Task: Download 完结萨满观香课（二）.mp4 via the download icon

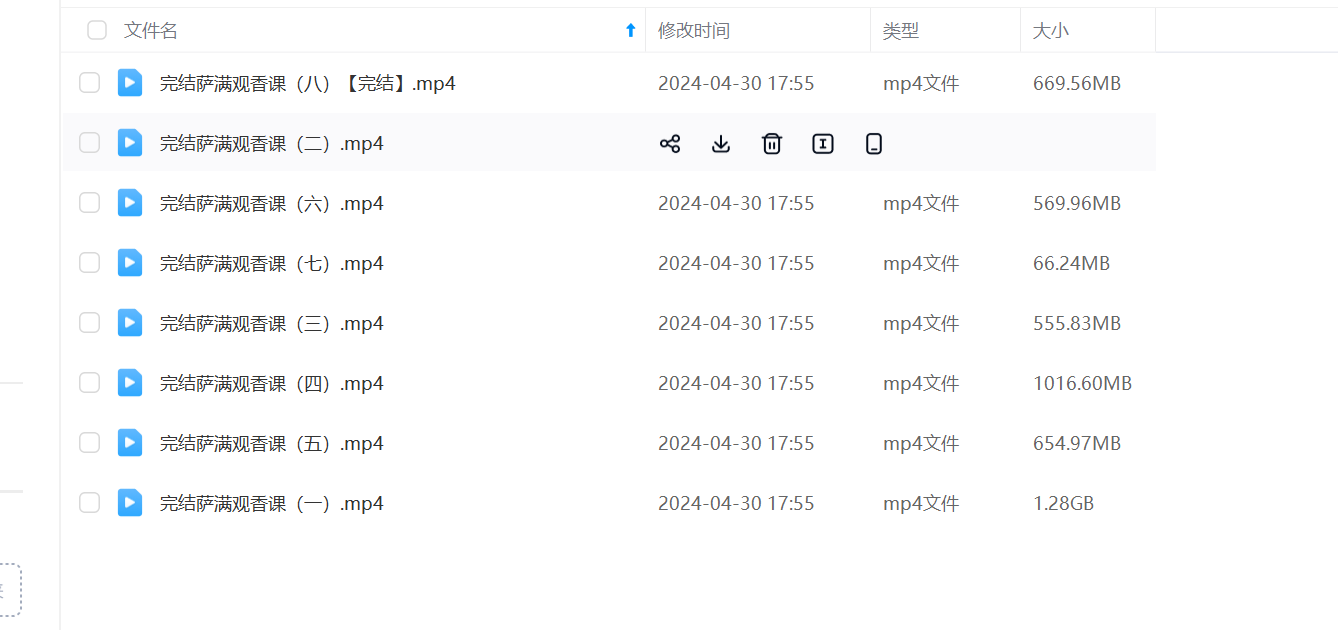Action: [x=721, y=144]
